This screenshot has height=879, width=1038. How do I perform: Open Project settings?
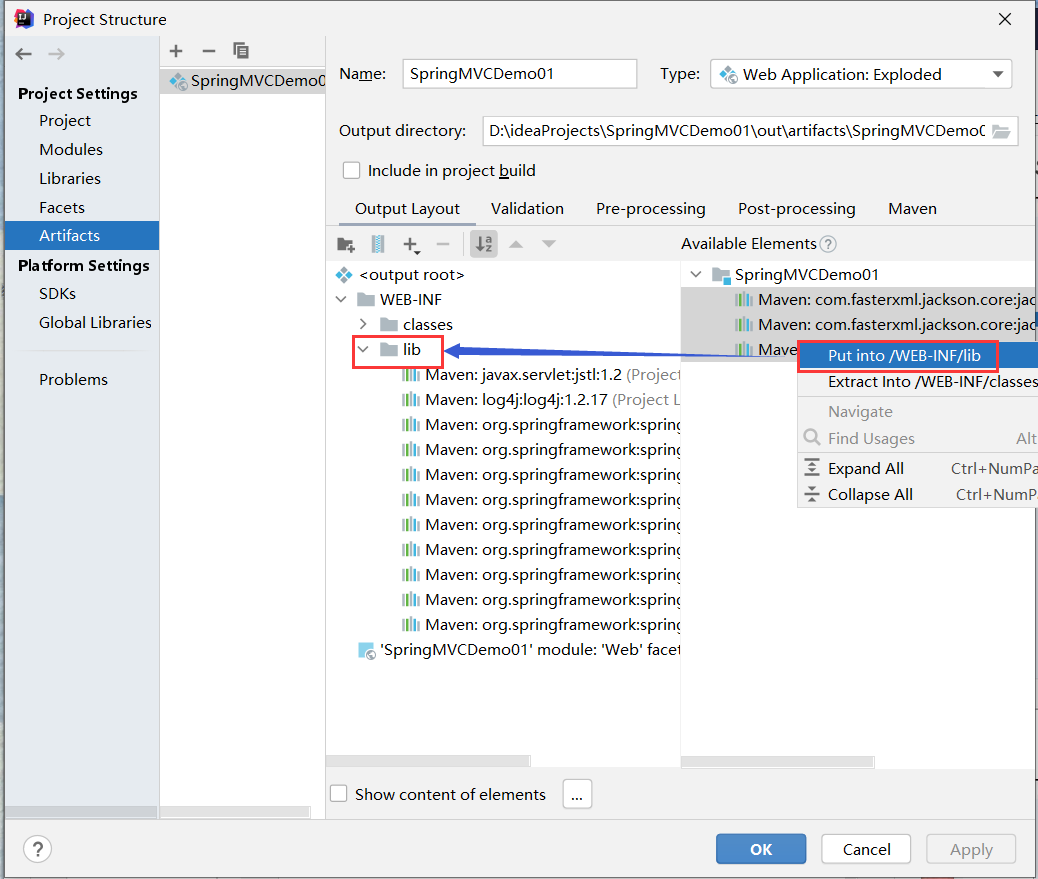coord(65,120)
